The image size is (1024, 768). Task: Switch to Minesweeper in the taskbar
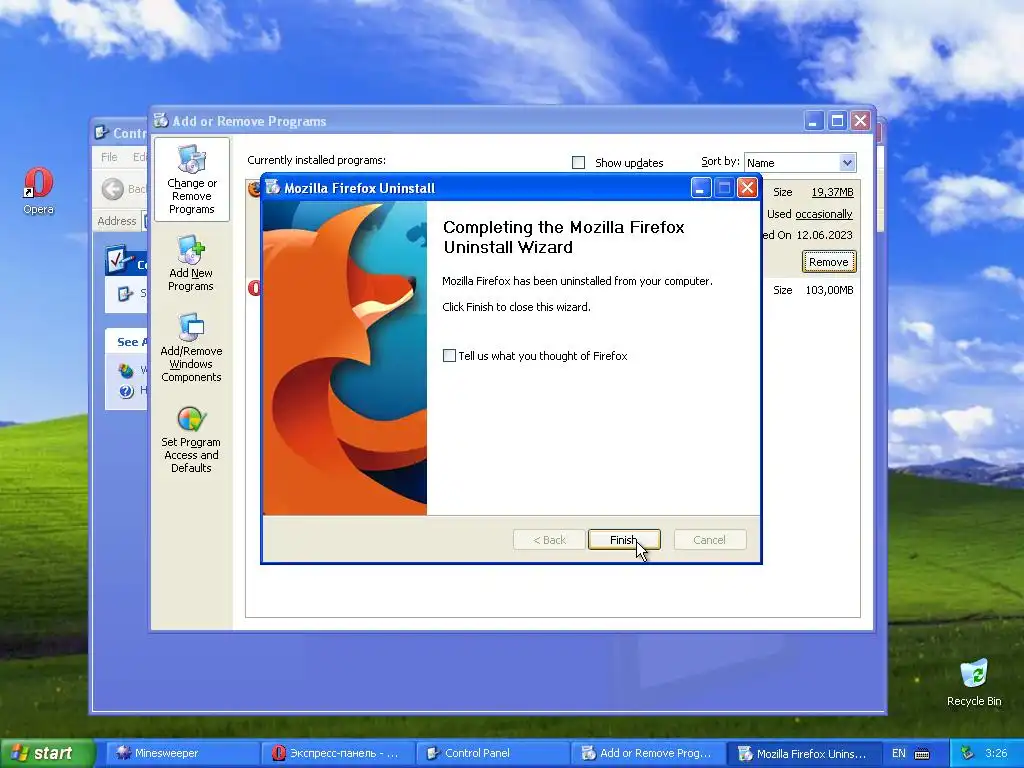click(182, 753)
